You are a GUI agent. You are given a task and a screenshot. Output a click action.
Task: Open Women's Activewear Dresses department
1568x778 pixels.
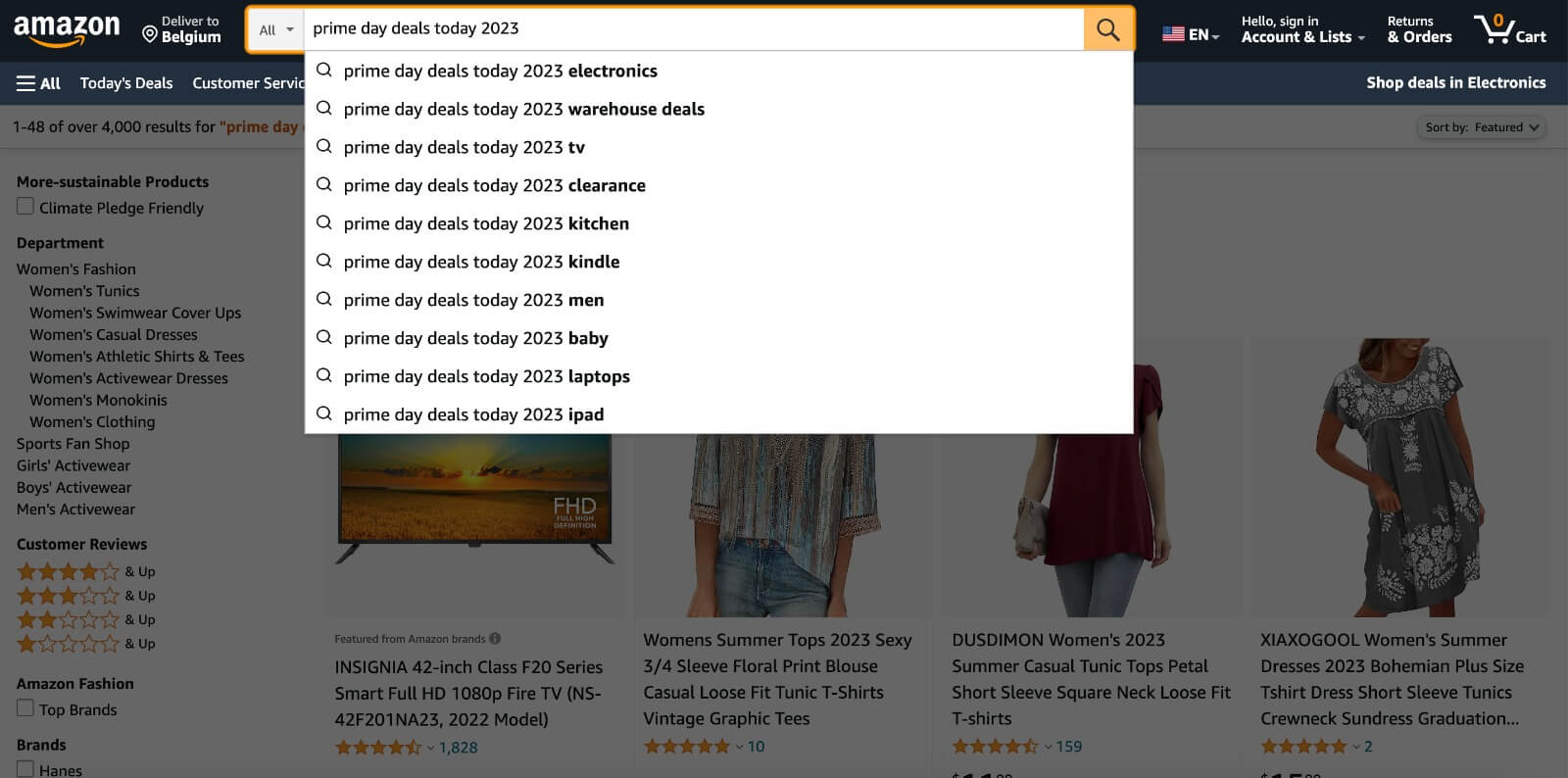(x=128, y=378)
